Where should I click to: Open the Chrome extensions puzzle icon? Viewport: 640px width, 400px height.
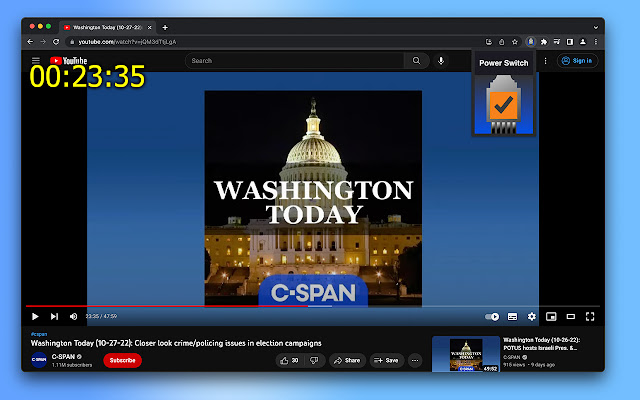click(x=544, y=42)
